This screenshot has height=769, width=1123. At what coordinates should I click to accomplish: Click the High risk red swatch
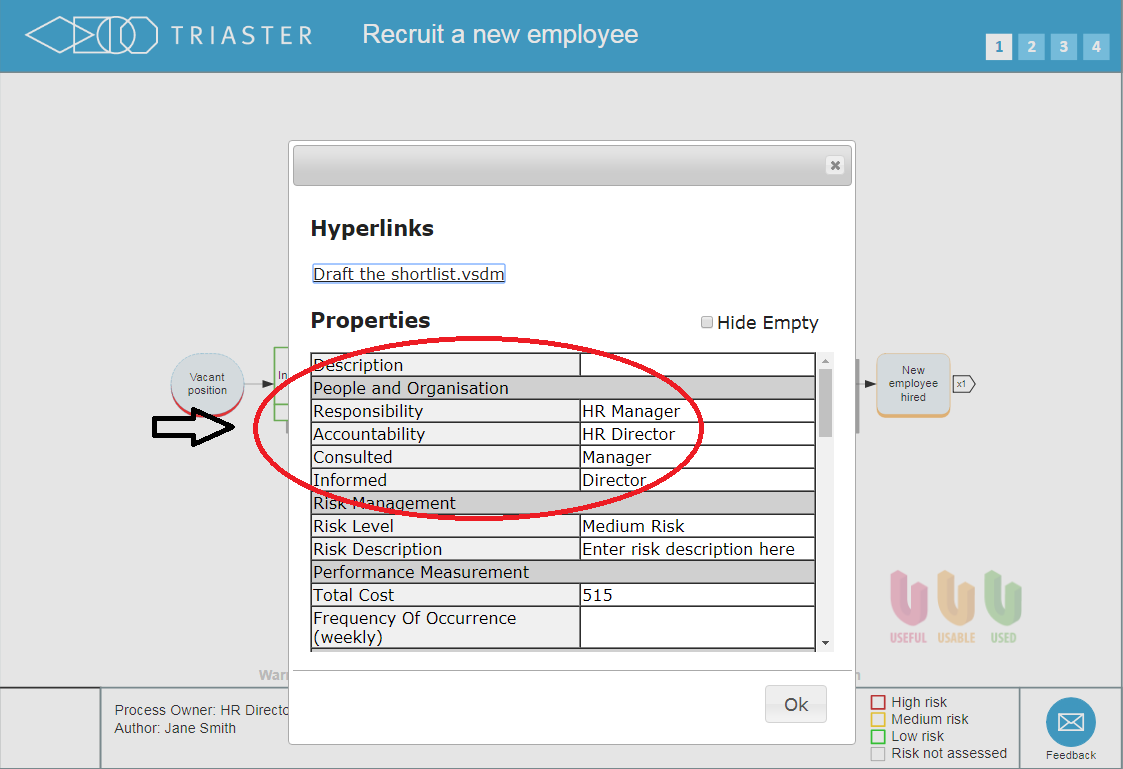(877, 702)
